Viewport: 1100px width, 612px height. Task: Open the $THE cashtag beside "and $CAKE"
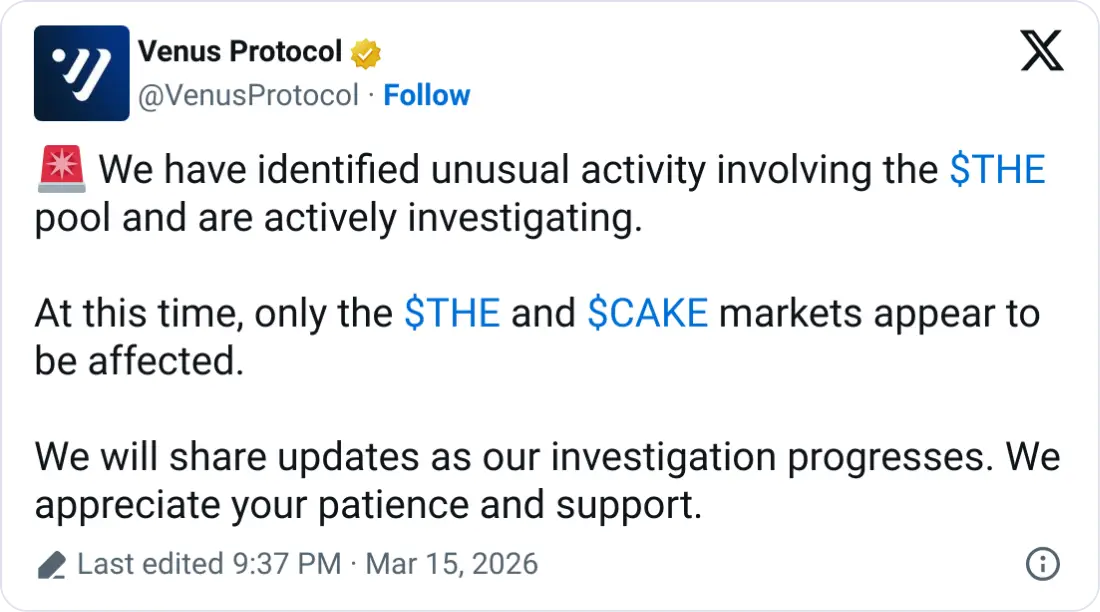click(x=451, y=314)
